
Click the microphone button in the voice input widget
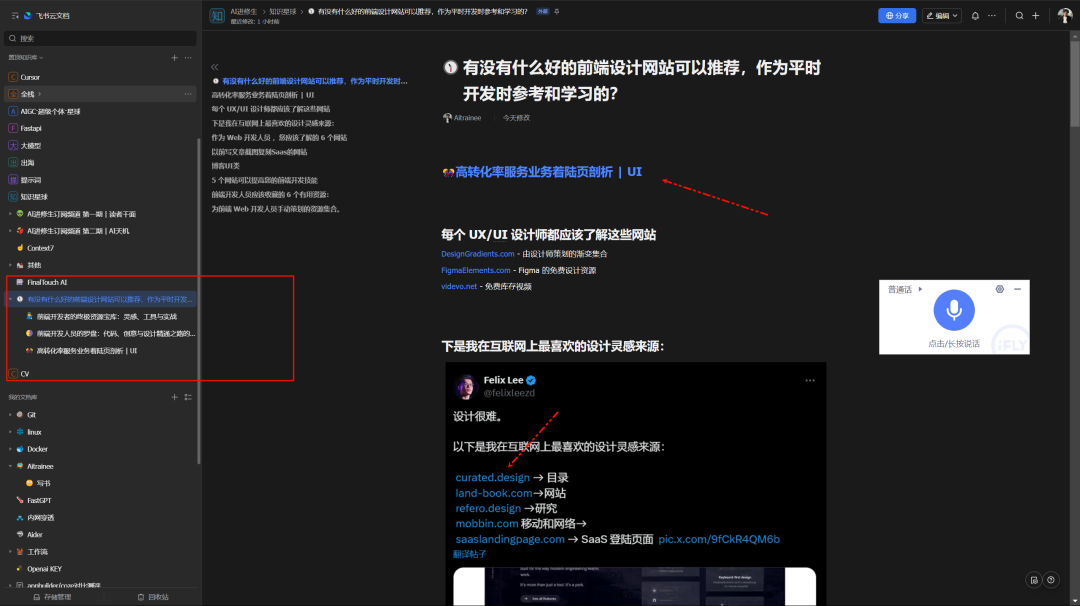pyautogui.click(x=954, y=310)
